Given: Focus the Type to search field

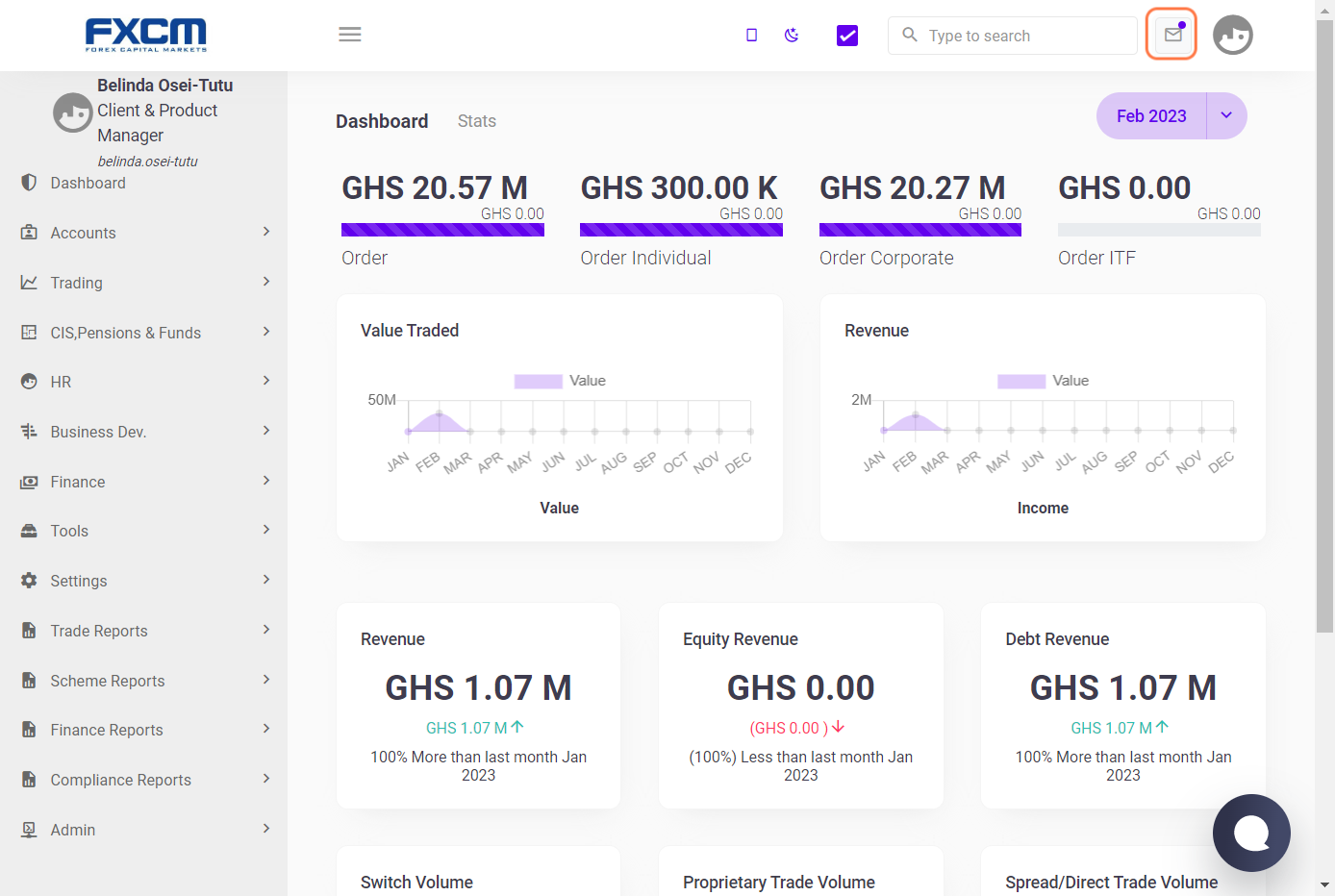Looking at the screenshot, I should (x=1013, y=36).
